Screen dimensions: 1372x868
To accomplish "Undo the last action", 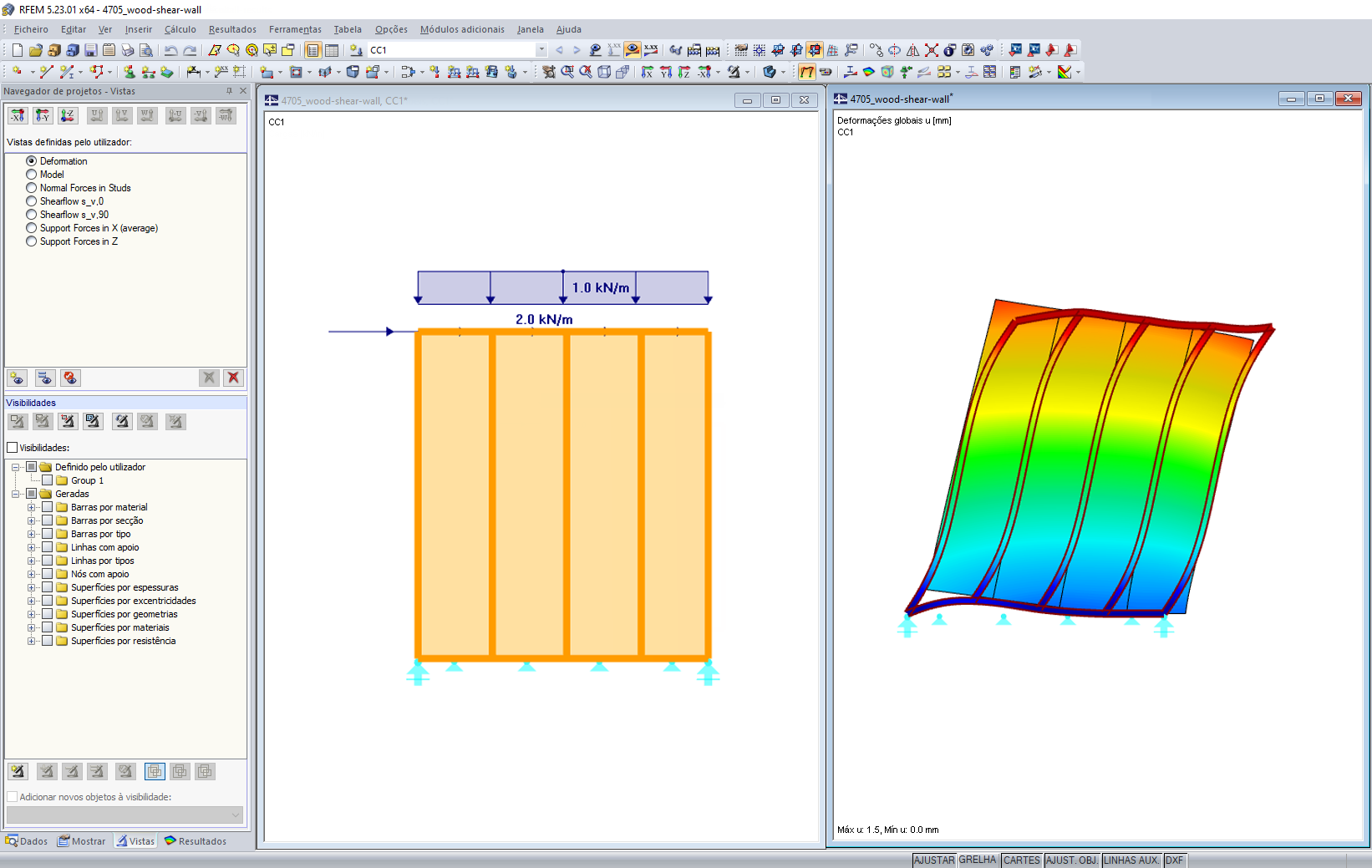I will [171, 50].
